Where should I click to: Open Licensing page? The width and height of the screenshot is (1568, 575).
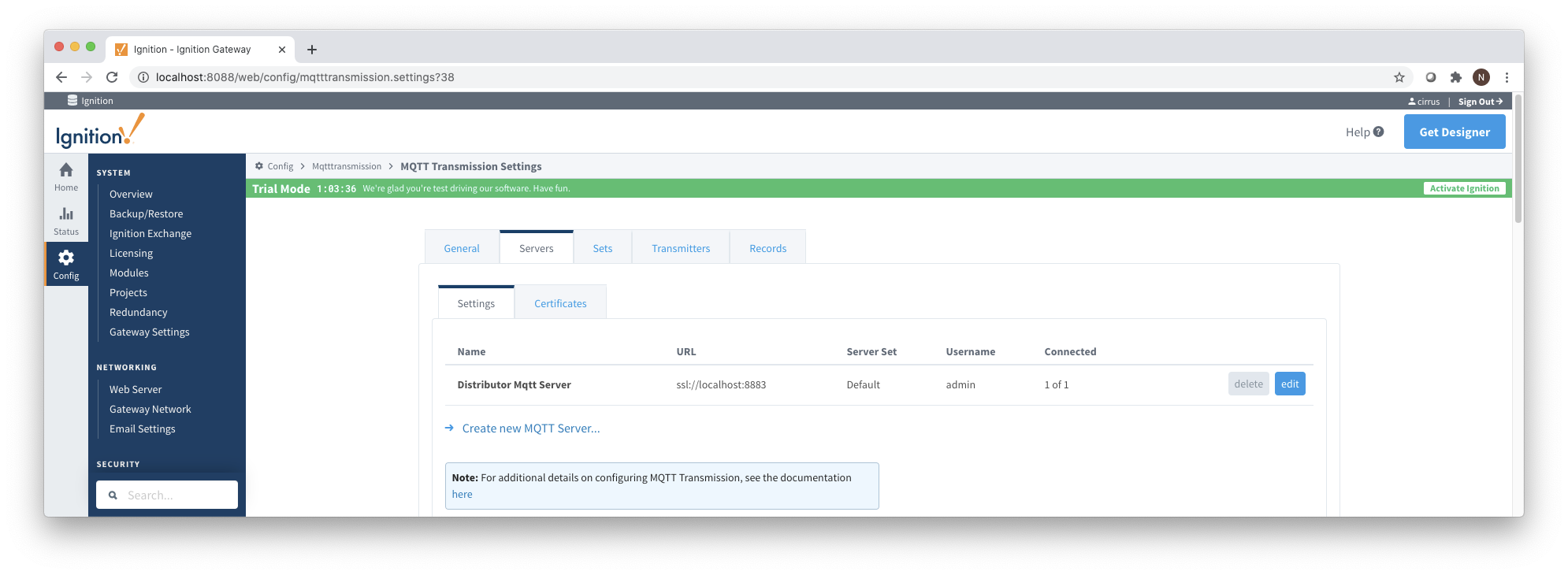[x=131, y=253]
